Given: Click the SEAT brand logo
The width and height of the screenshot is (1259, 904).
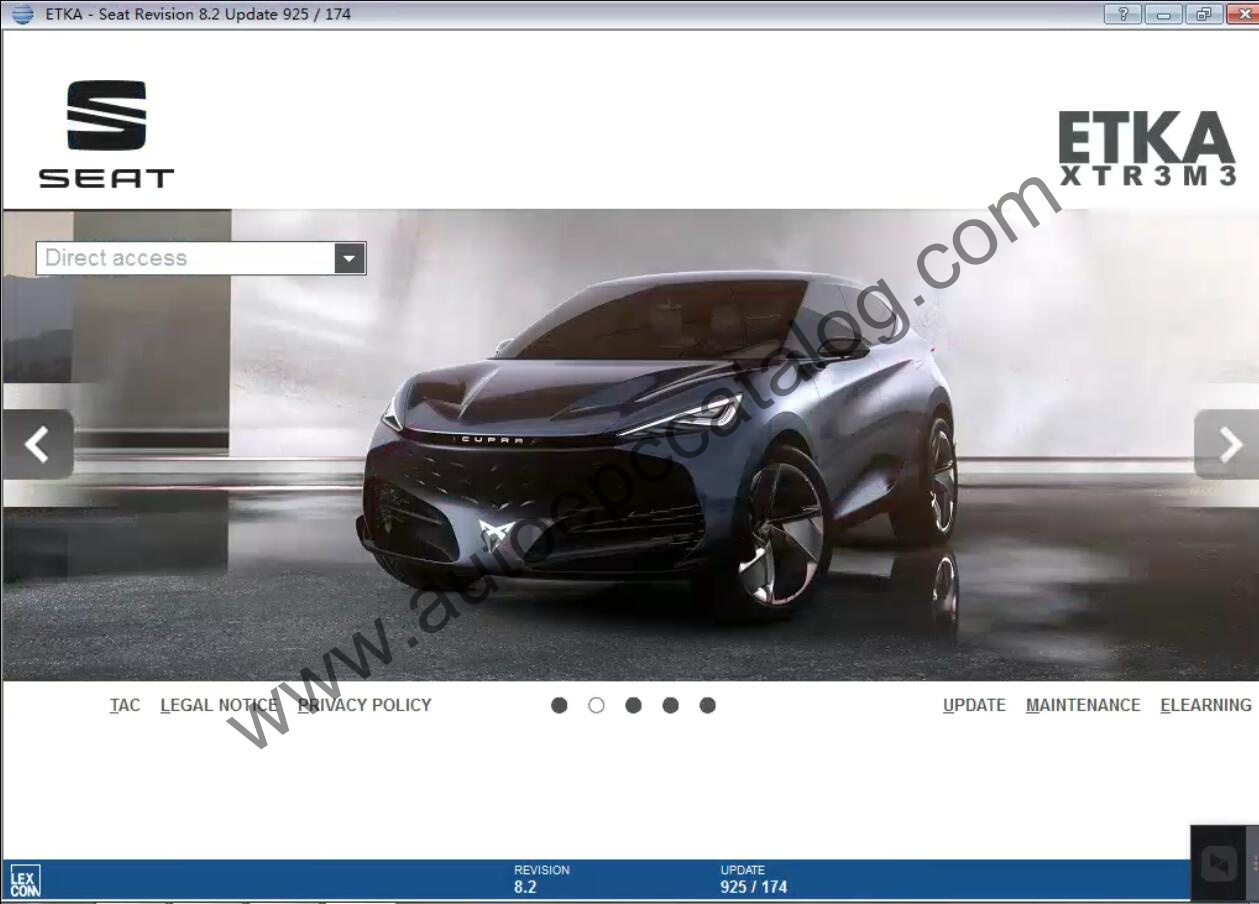Looking at the screenshot, I should 106,134.
